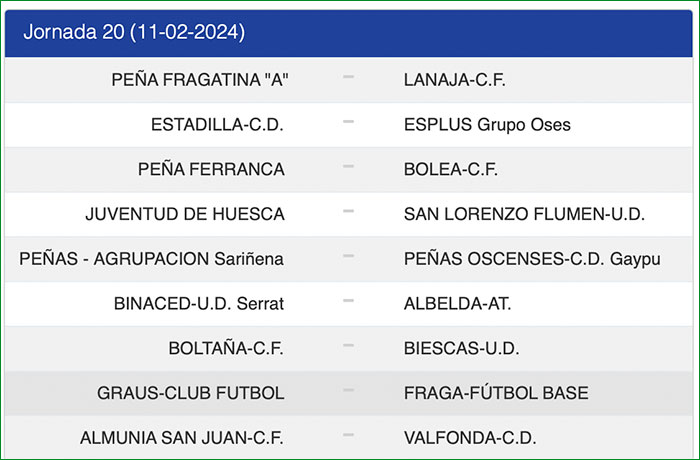Select SAN LORENZO FLUMEN-U.D. team
This screenshot has height=460, width=700.
[524, 214]
